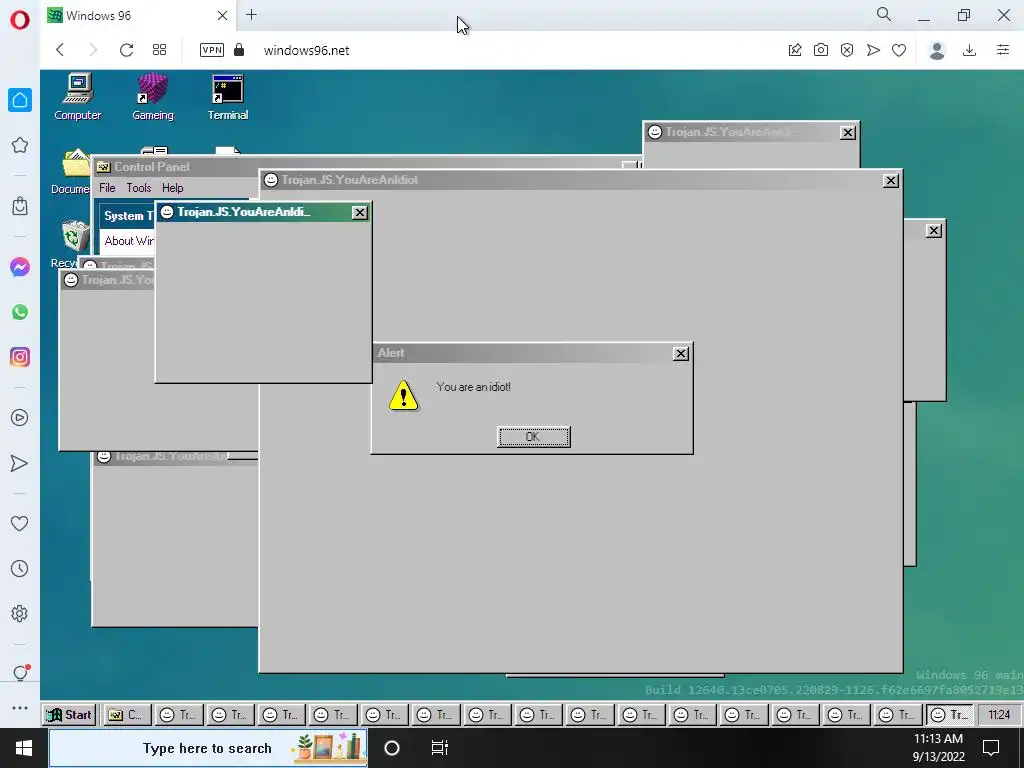Open the Tools menu in Control Panel

tap(138, 188)
